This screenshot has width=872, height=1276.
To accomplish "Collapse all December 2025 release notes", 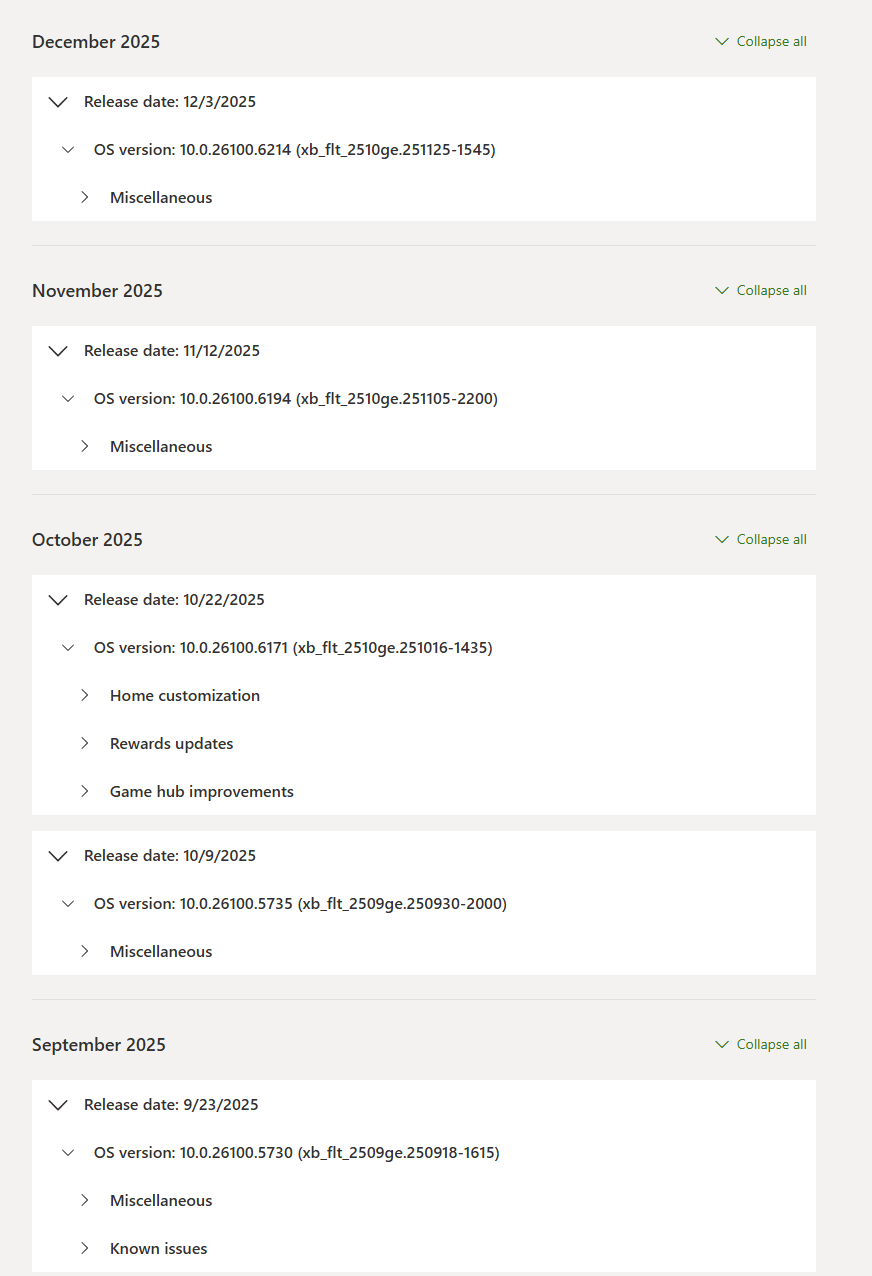I will tap(761, 42).
